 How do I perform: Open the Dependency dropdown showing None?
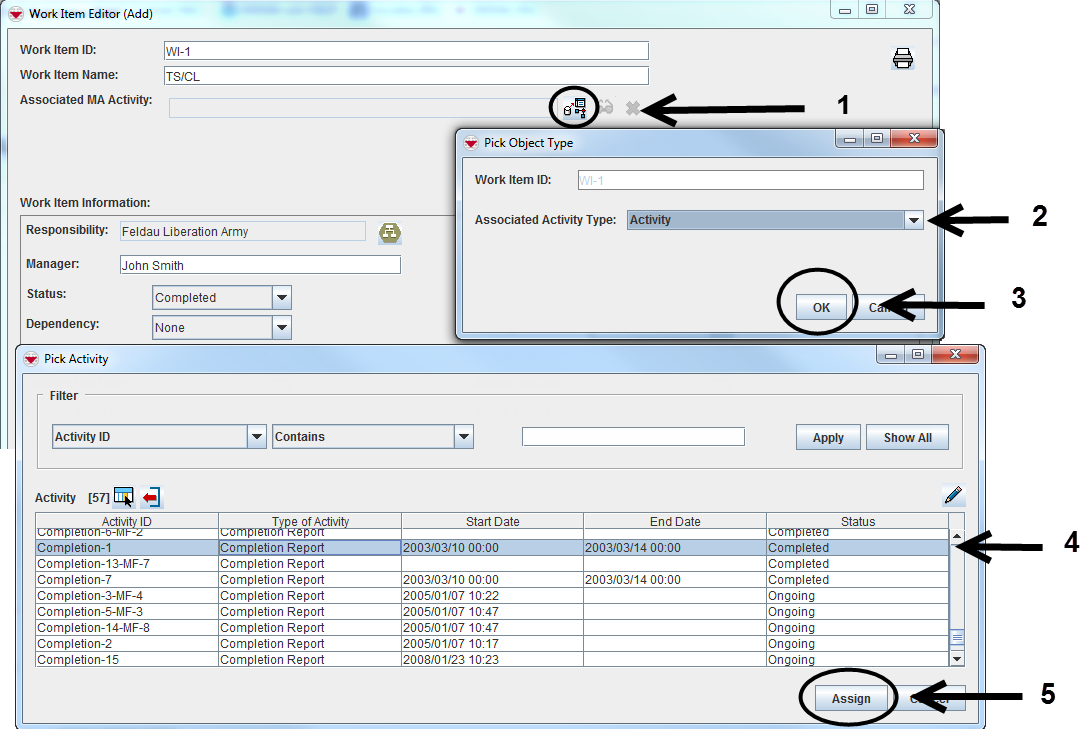point(282,328)
